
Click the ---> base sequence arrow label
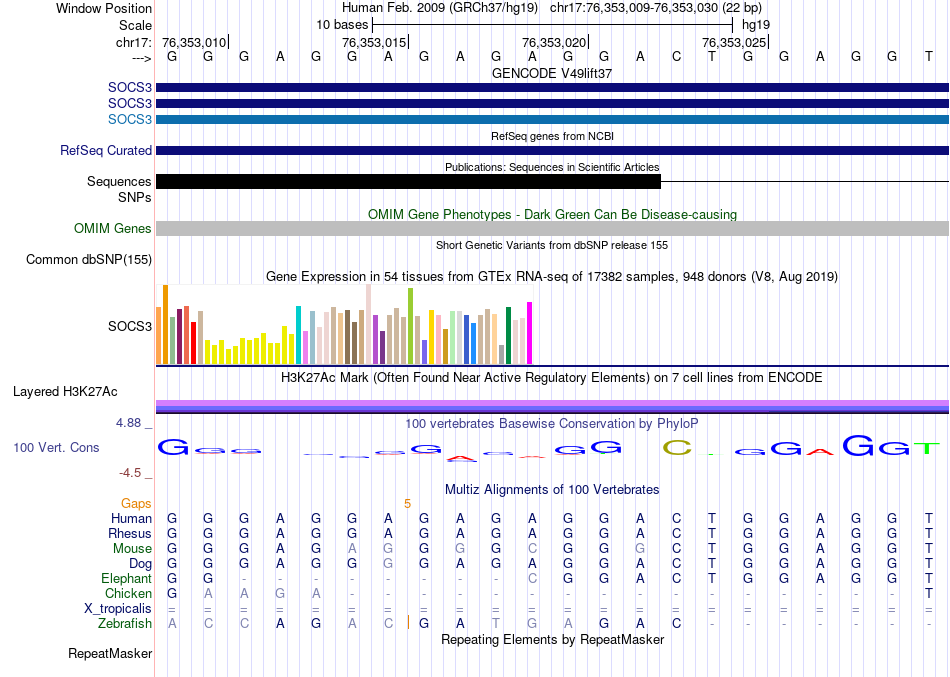coord(142,58)
